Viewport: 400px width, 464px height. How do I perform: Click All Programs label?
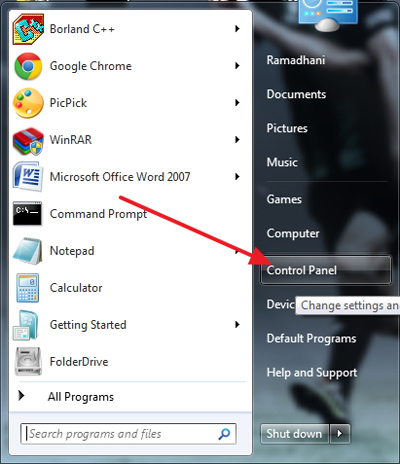pyautogui.click(x=81, y=397)
